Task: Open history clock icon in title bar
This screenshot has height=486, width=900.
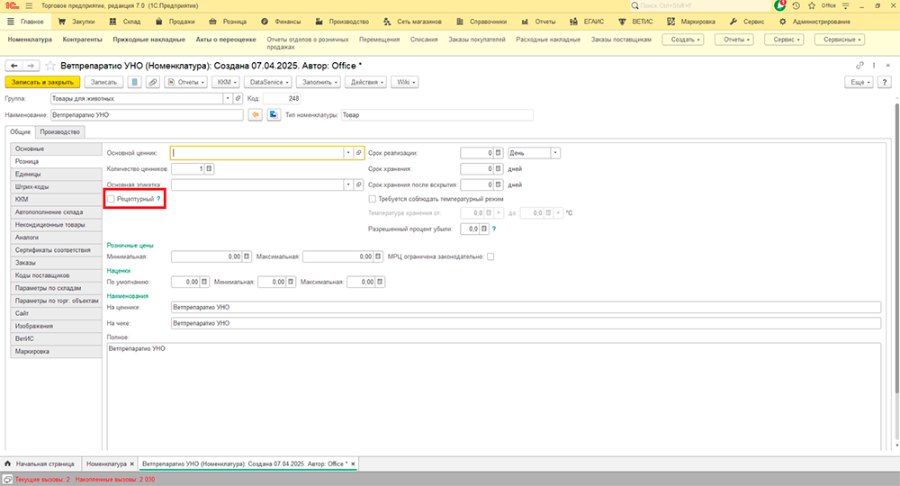Action: click(796, 6)
